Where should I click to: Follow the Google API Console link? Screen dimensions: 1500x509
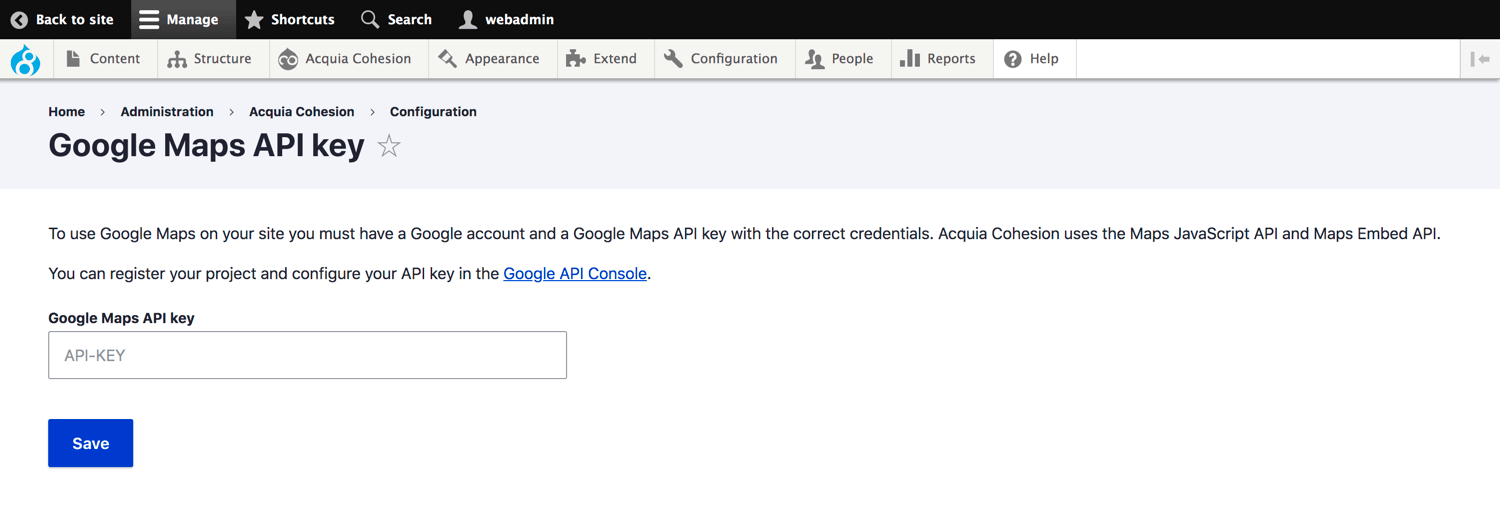coord(575,273)
